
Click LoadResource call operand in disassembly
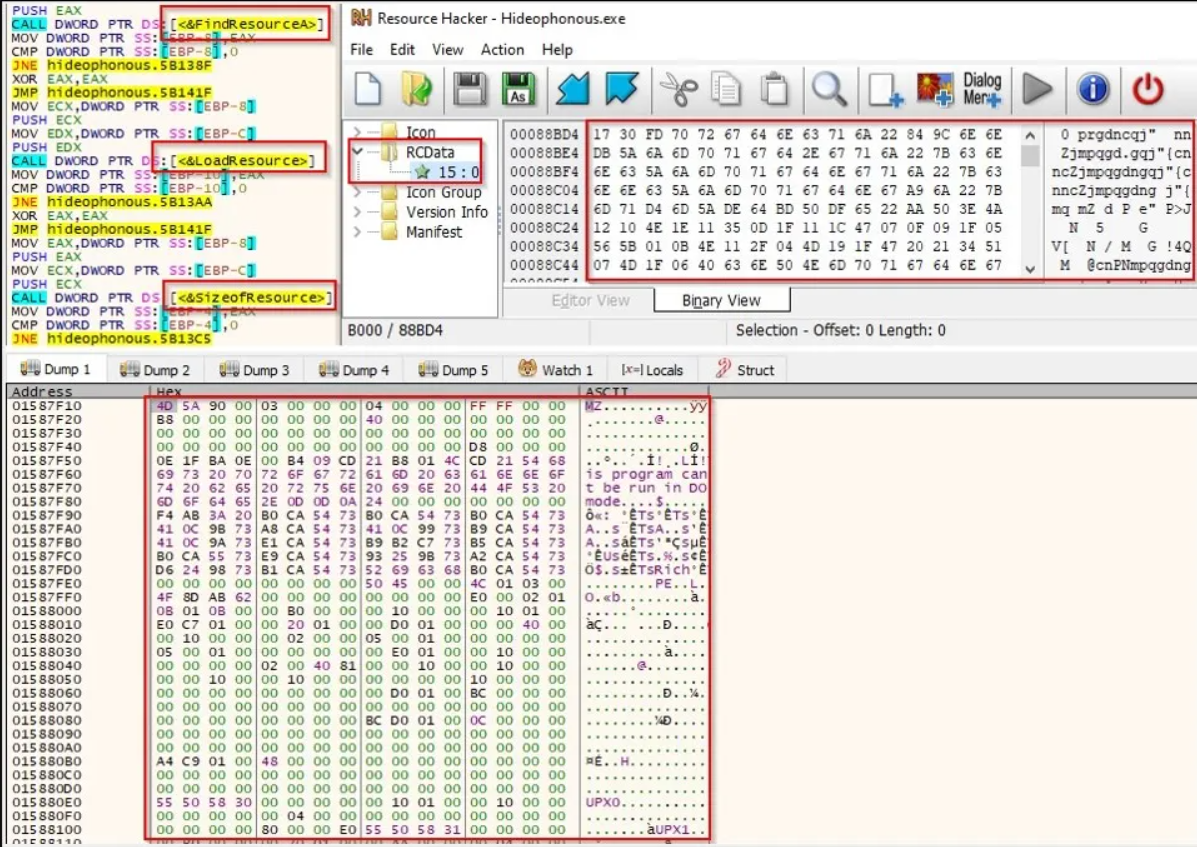click(243, 161)
